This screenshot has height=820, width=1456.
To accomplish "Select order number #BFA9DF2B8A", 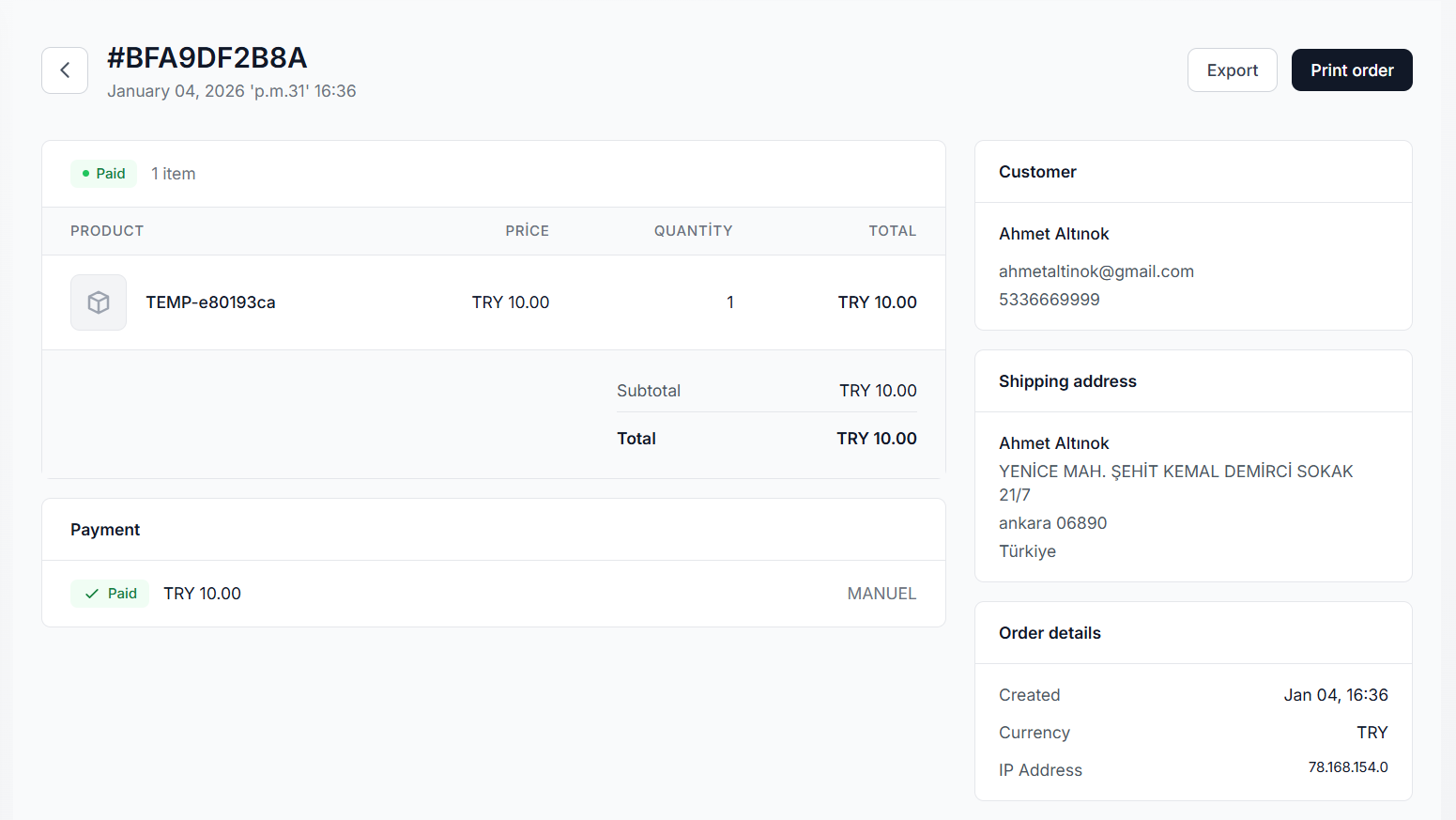I will 207,57.
